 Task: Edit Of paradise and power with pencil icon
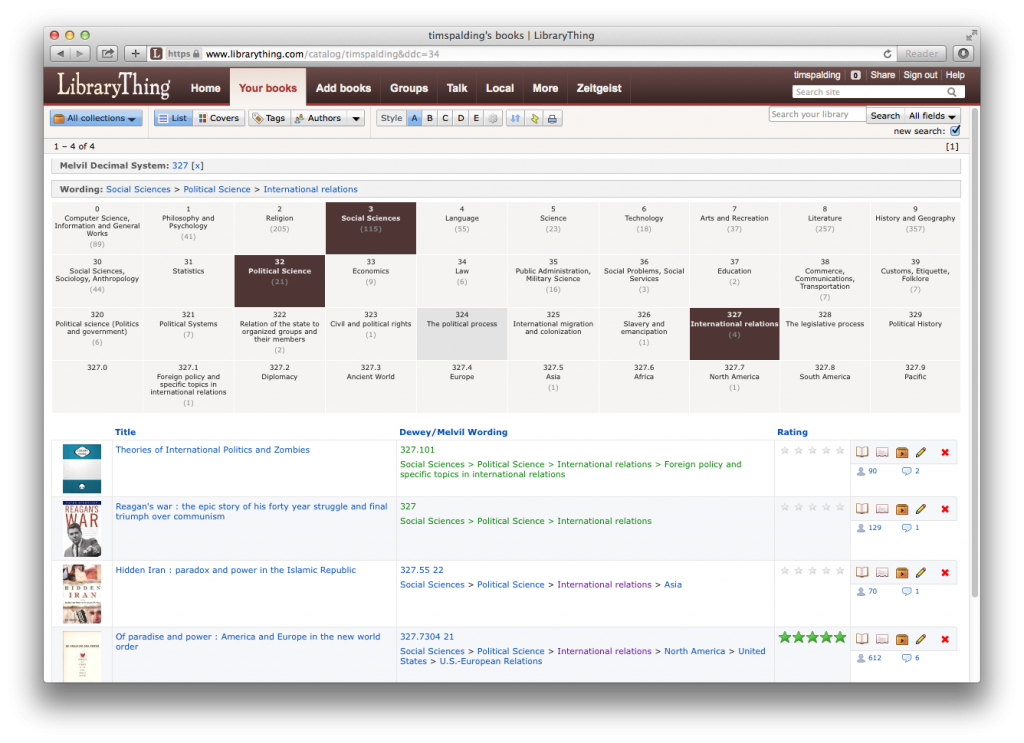click(x=921, y=639)
